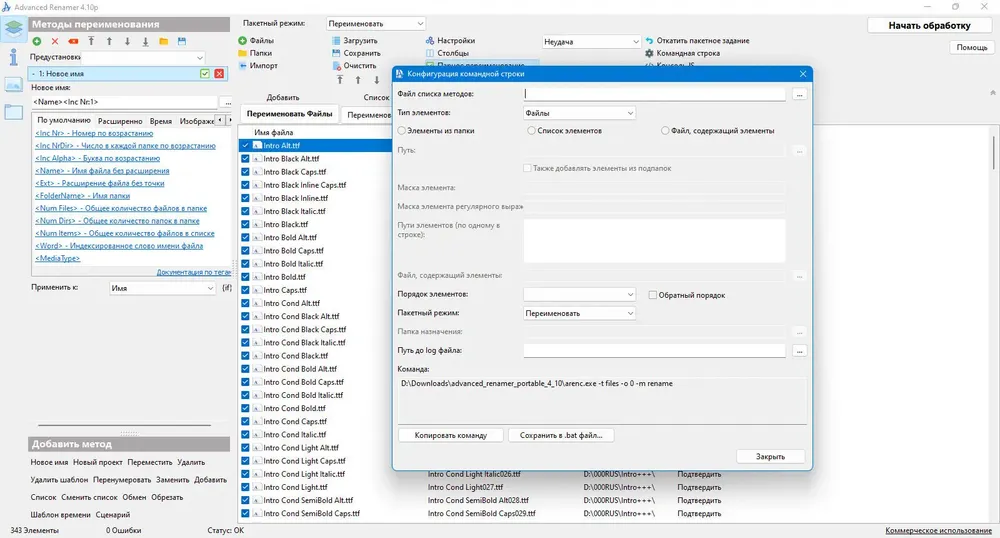Click the green add method icon
Image resolution: width=1000 pixels, height=538 pixels.
click(37, 41)
